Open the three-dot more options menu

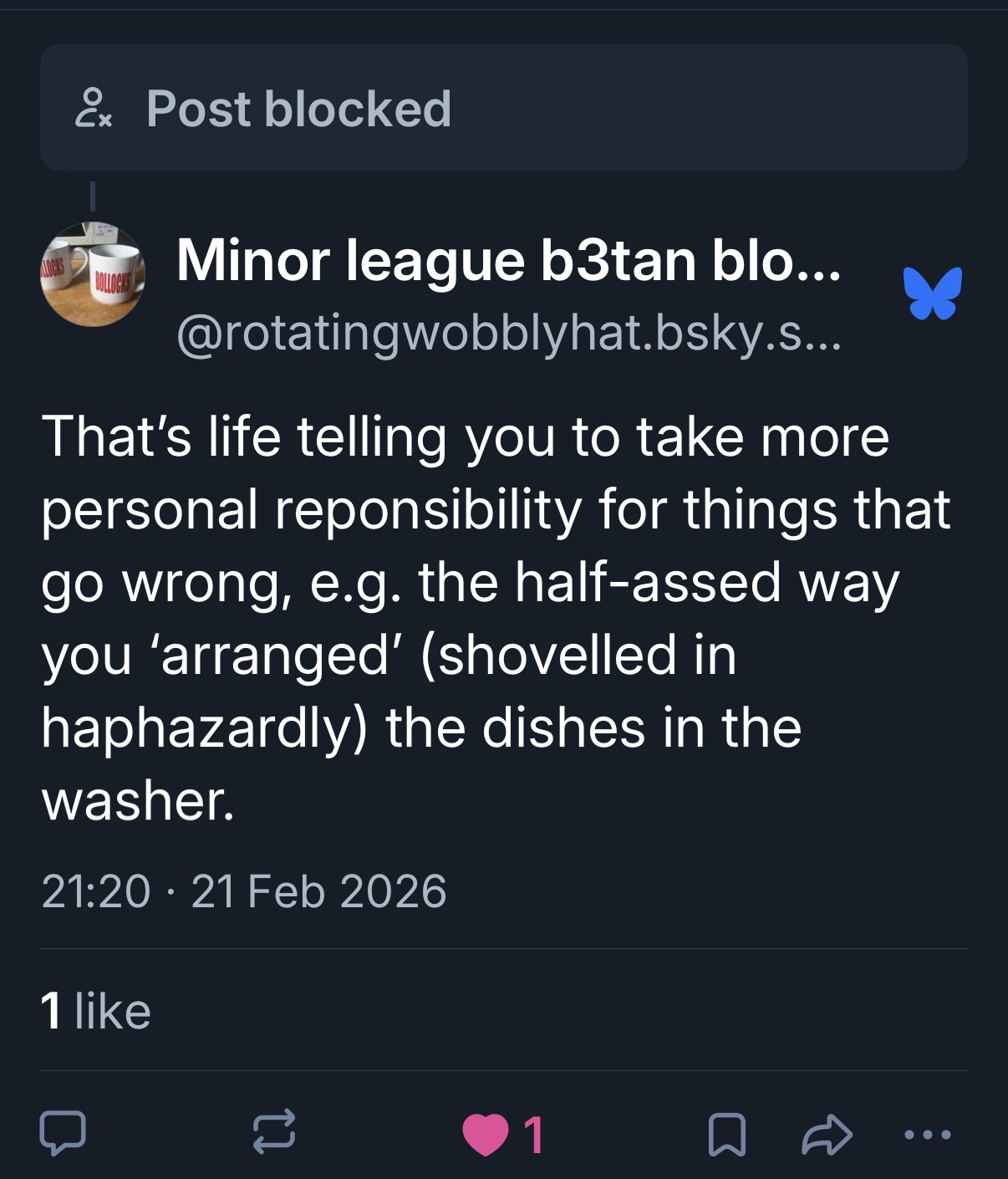pyautogui.click(x=928, y=1134)
